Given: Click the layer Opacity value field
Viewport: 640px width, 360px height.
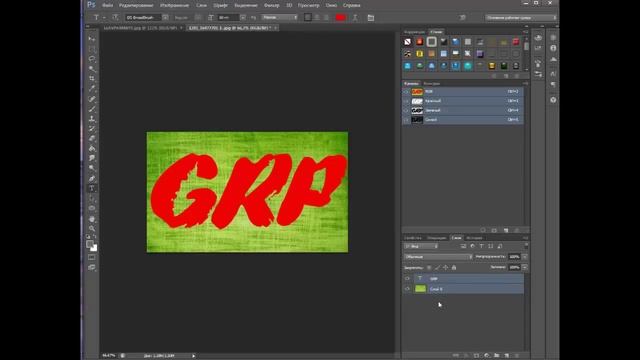Looking at the screenshot, I should (514, 257).
